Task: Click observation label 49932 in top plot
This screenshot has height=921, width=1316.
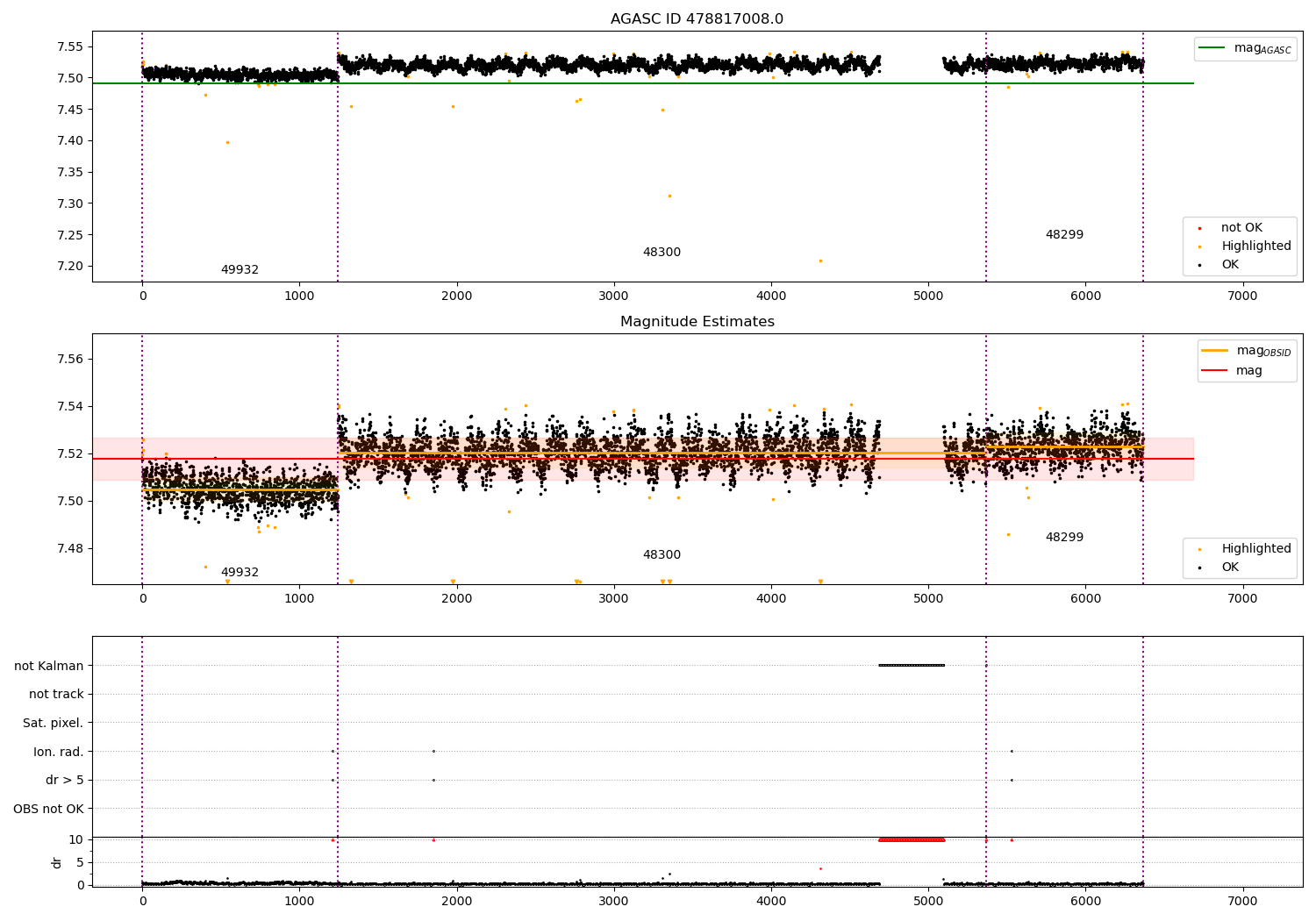Action: 240,270
